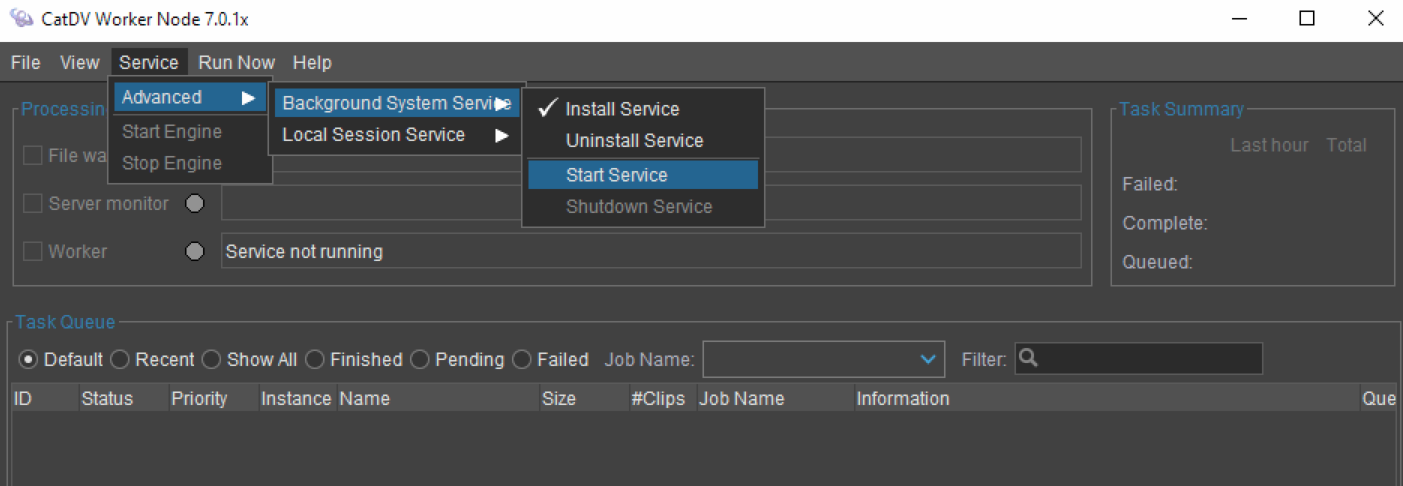Open the View menu

79,62
